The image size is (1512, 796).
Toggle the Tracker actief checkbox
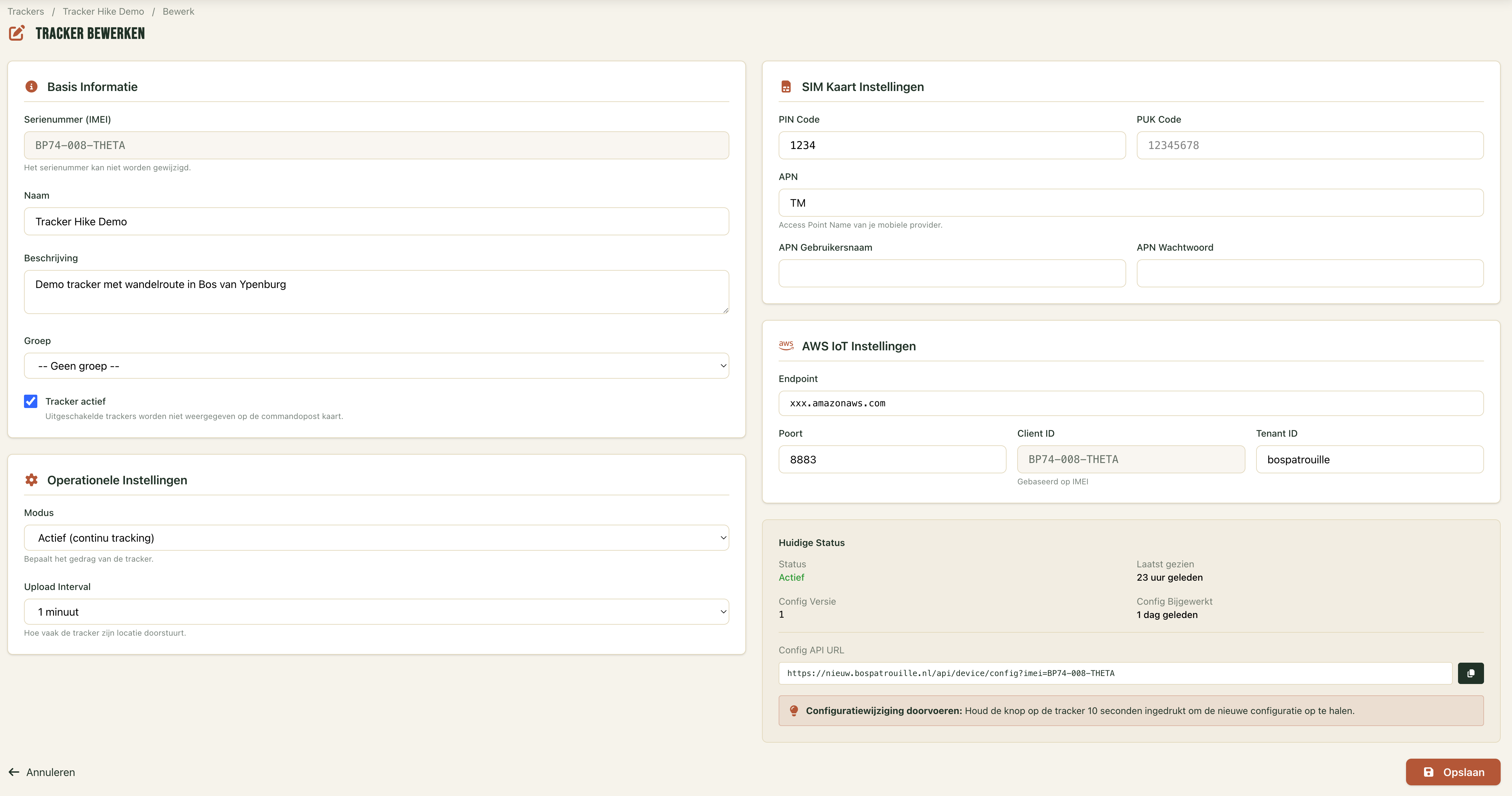click(31, 401)
